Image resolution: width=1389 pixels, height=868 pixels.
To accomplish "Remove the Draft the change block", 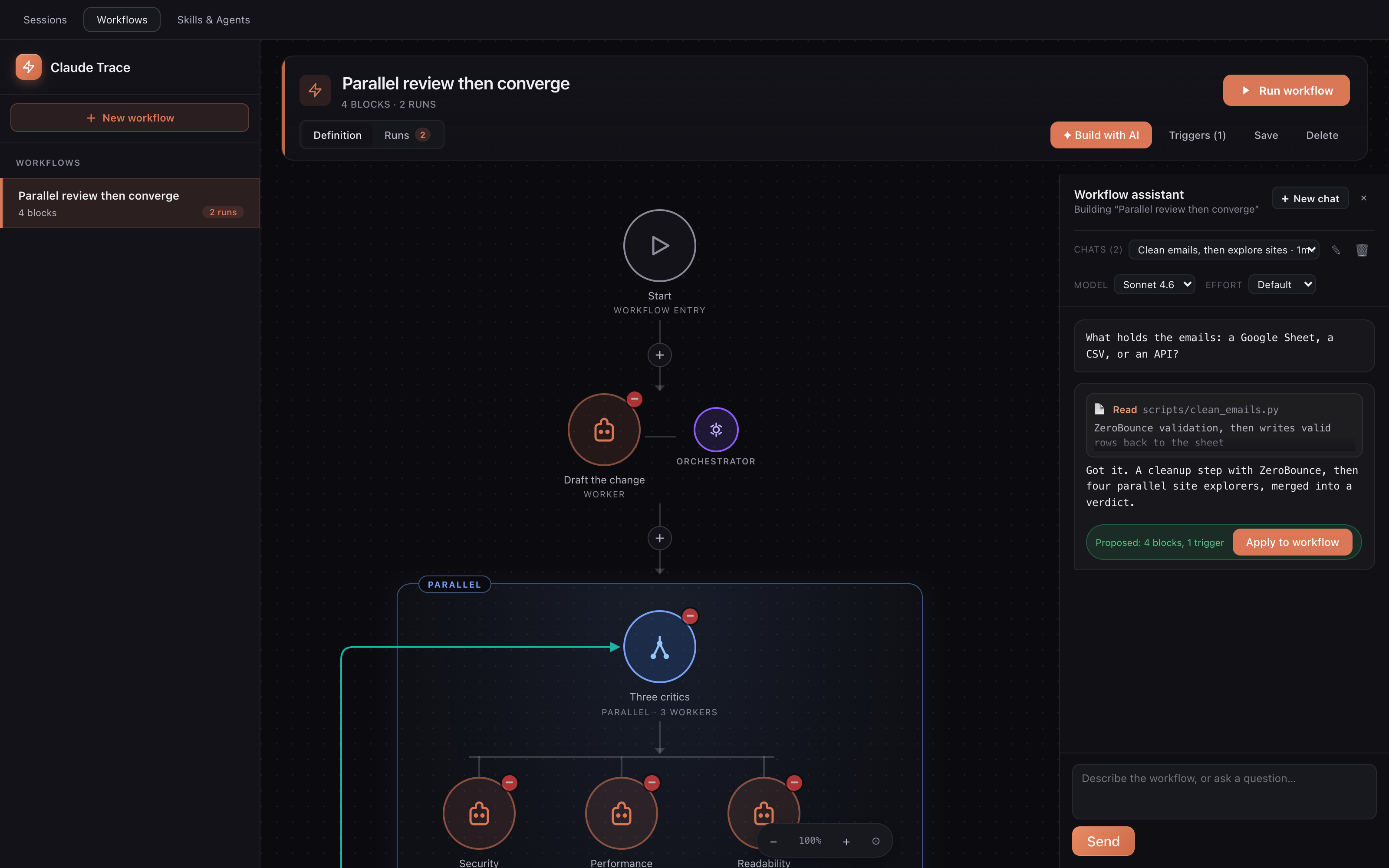I will pyautogui.click(x=634, y=399).
